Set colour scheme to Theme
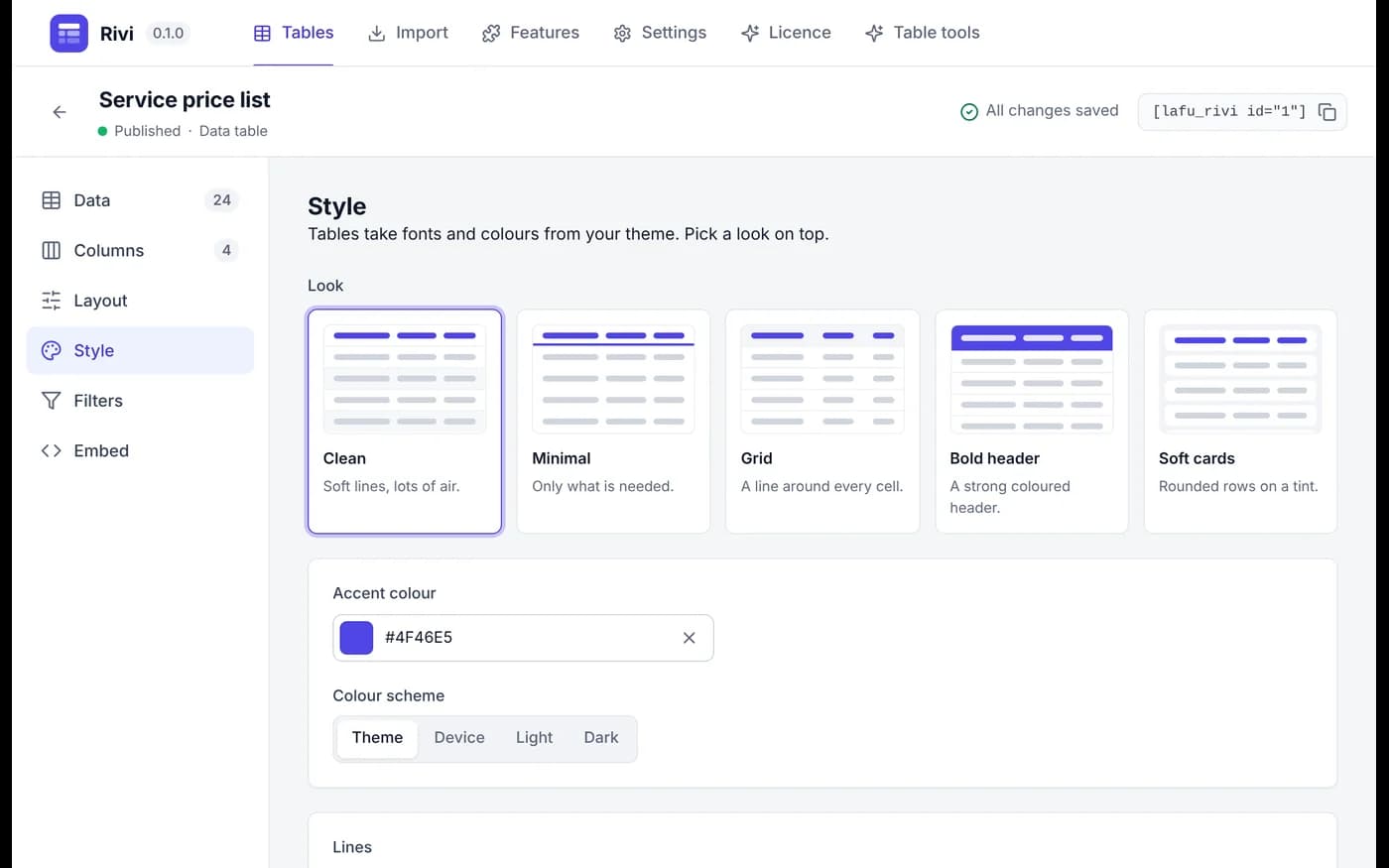This screenshot has width=1389, height=868. (377, 738)
